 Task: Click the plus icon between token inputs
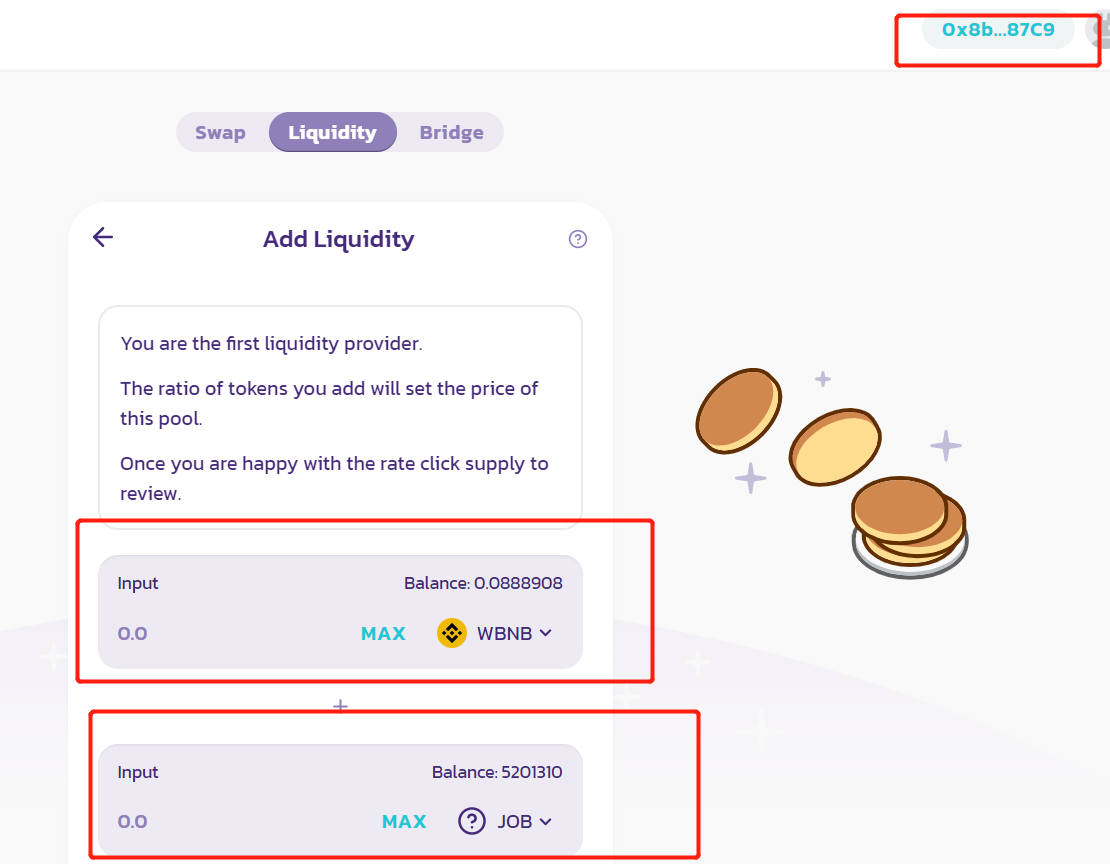pyautogui.click(x=340, y=705)
